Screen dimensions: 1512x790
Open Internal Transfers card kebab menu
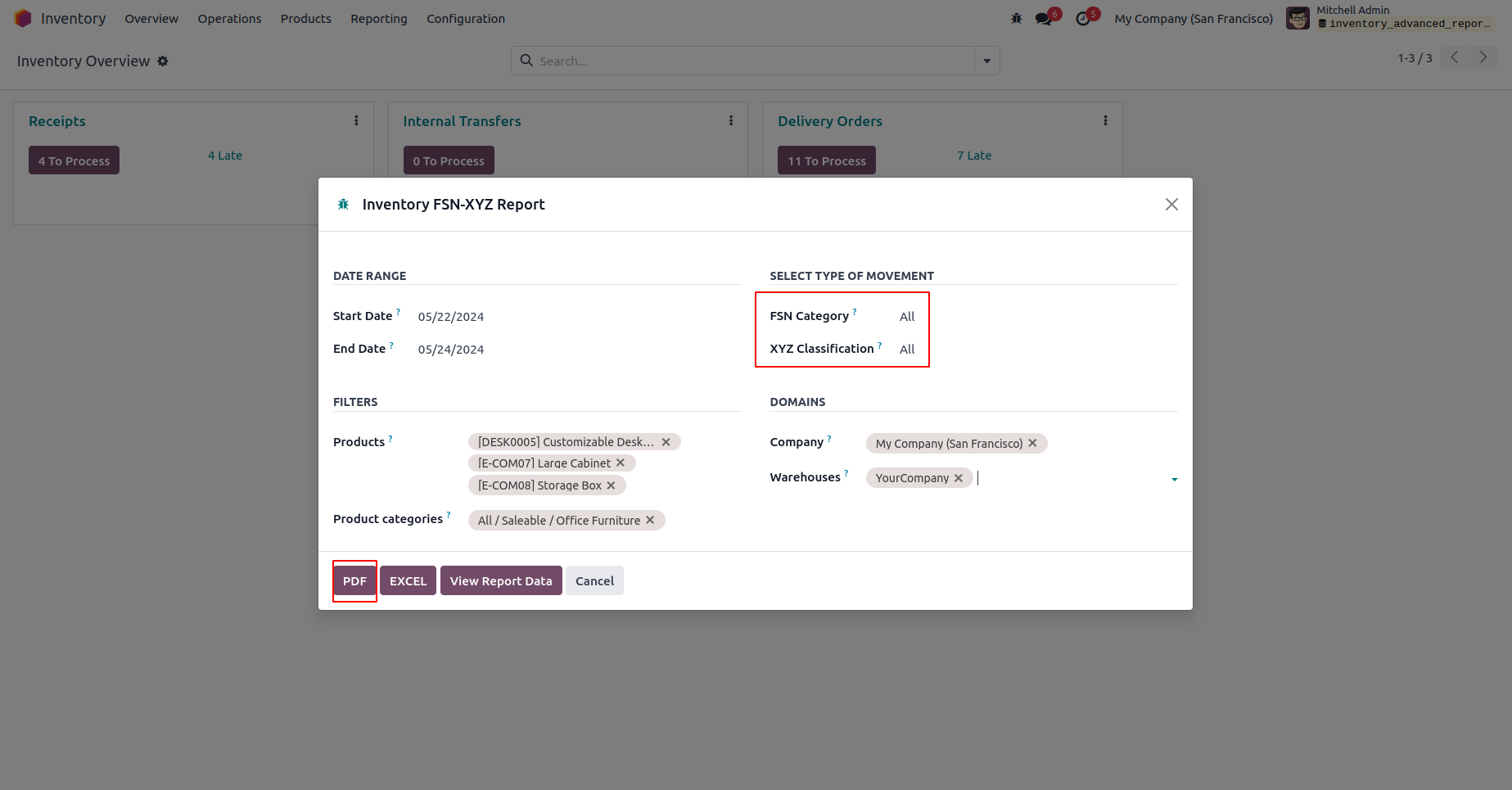pos(731,120)
